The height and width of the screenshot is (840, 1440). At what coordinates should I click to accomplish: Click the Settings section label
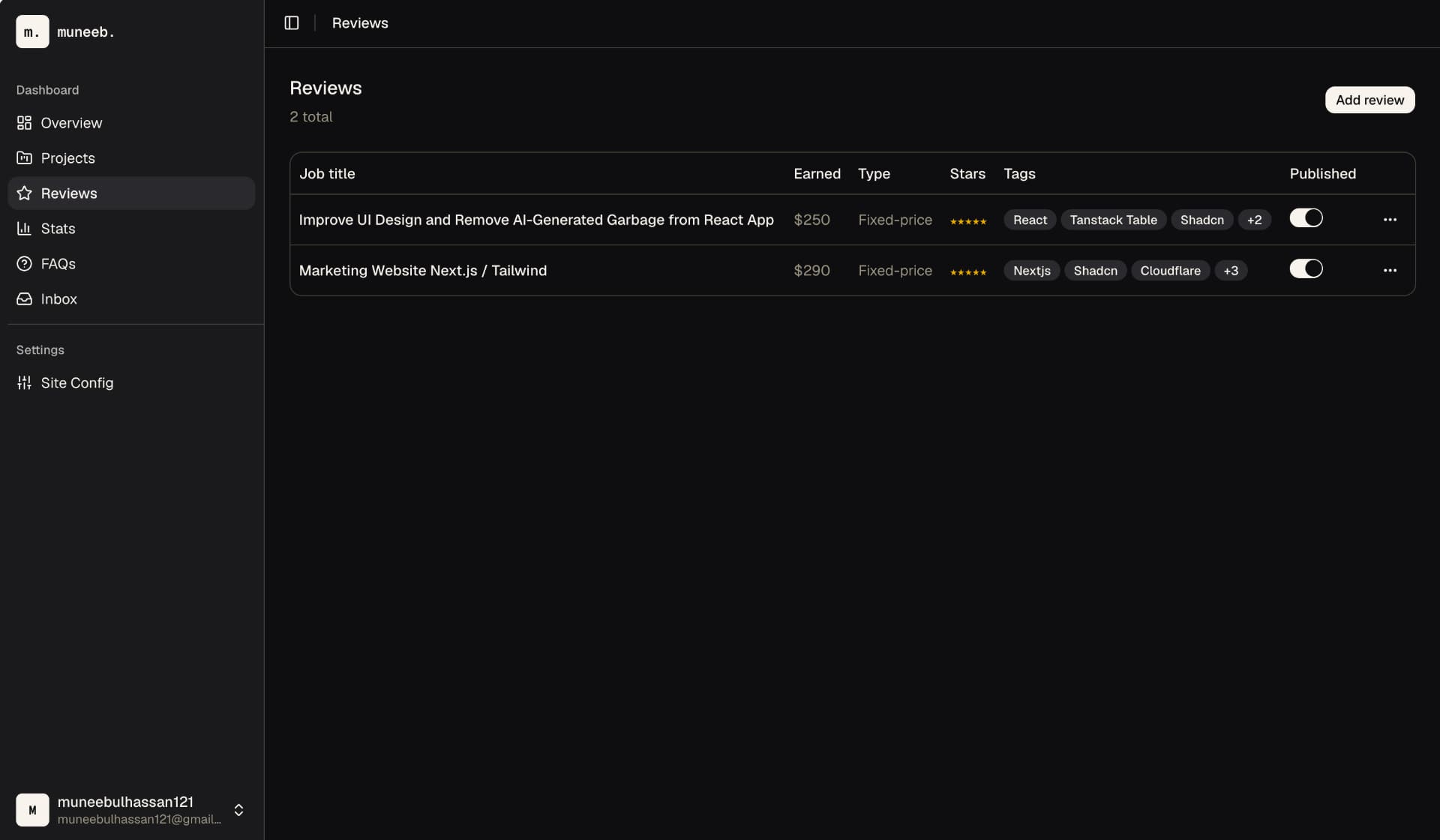[40, 350]
